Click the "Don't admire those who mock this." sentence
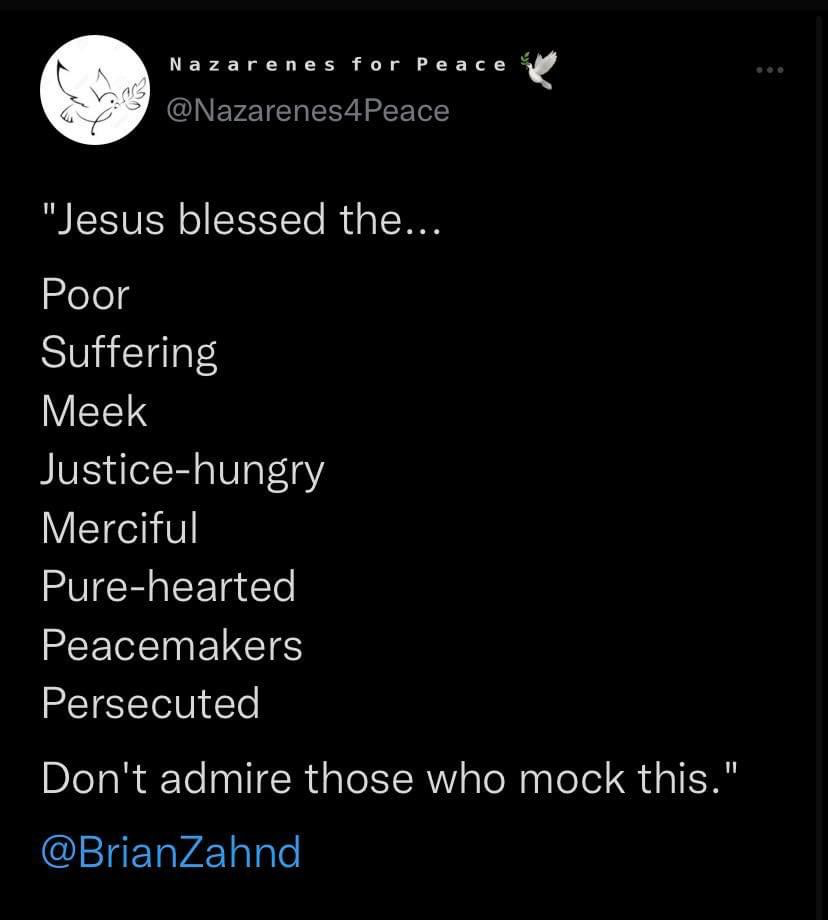This screenshot has height=920, width=828. pos(390,778)
